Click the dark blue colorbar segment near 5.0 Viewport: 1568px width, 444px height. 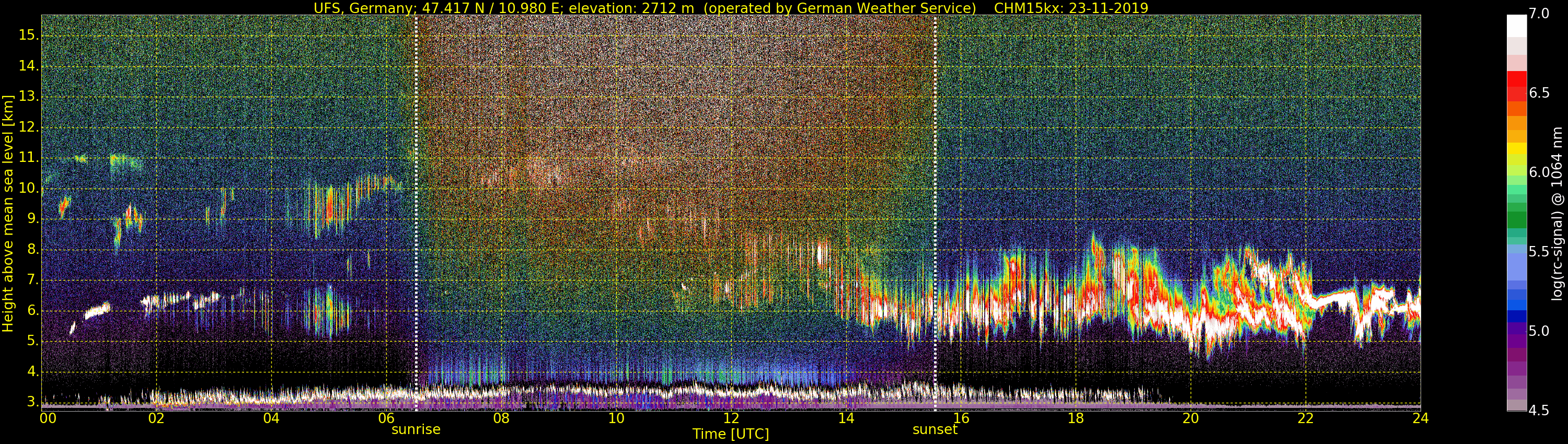[x=1516, y=316]
